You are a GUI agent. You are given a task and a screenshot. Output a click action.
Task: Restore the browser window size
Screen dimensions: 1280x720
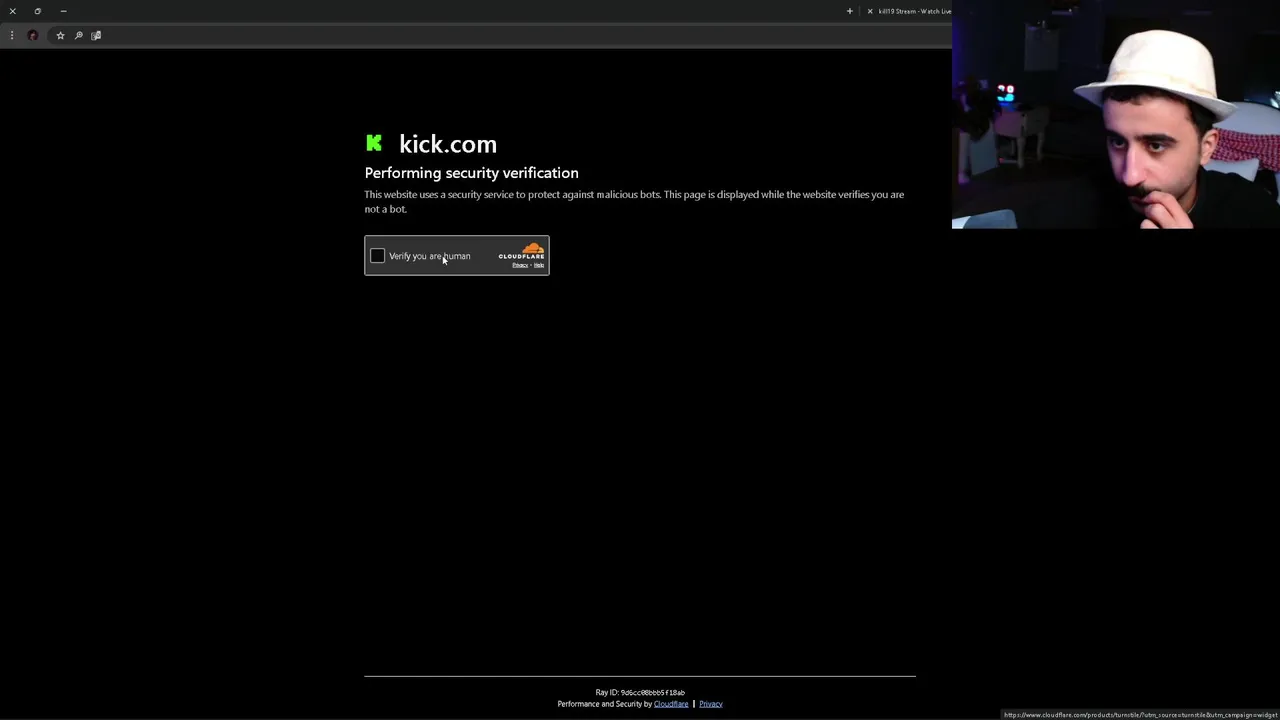pos(38,11)
